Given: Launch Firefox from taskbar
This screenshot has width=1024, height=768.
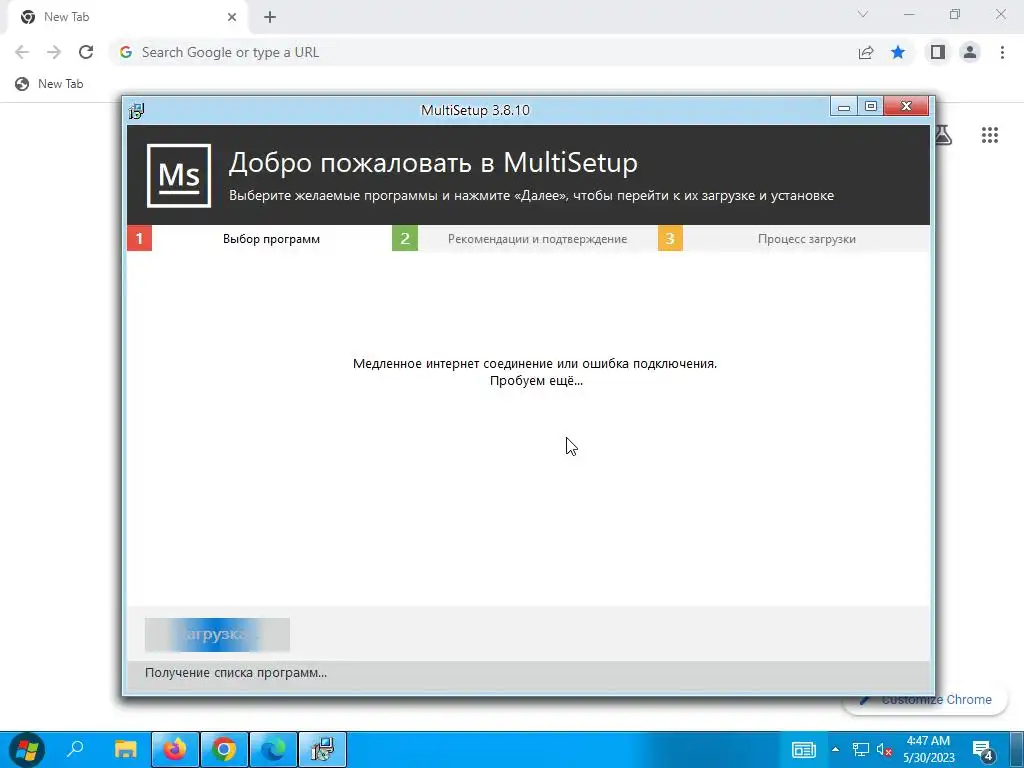Looking at the screenshot, I should click(174, 749).
